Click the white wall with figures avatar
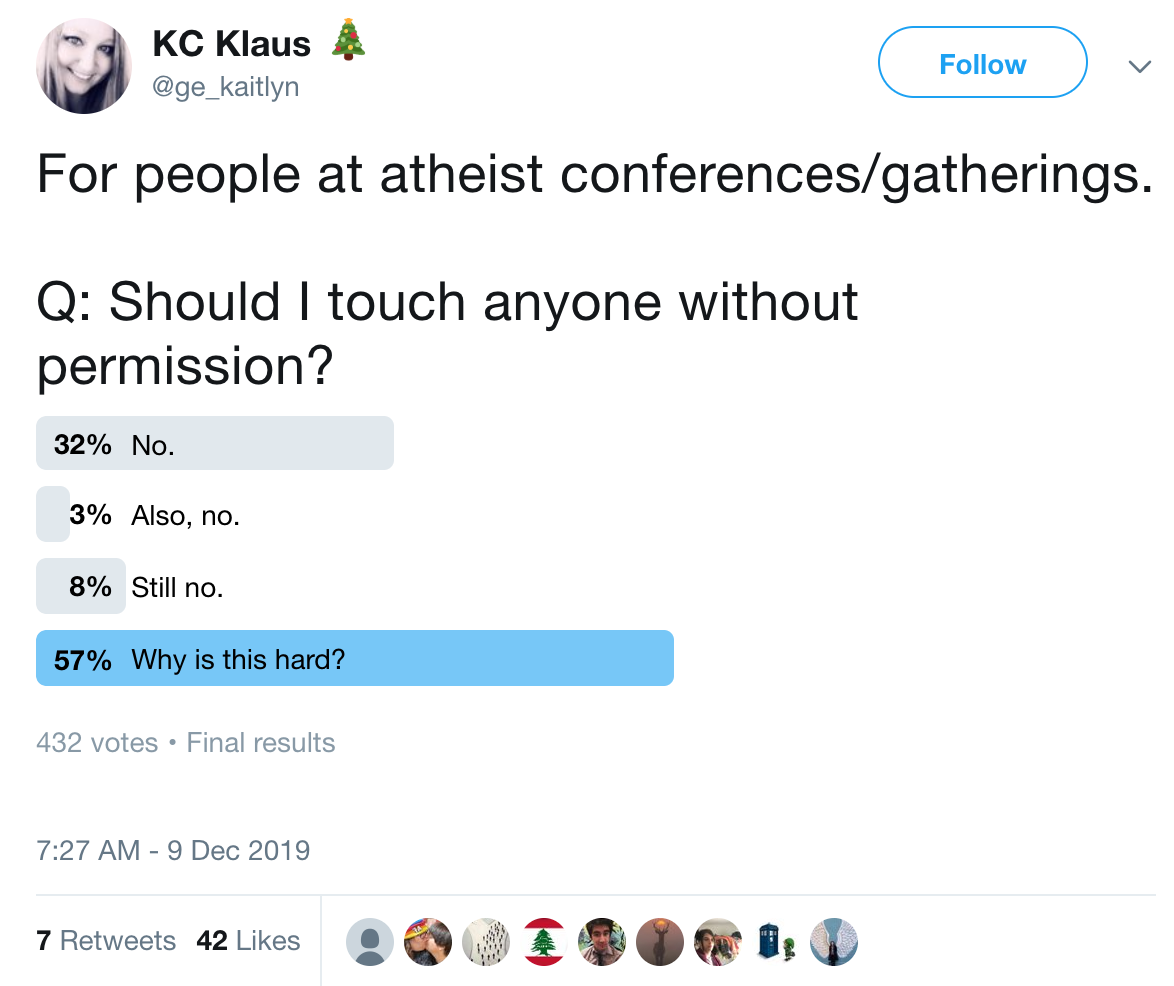Image resolution: width=1174 pixels, height=986 pixels. 486,941
